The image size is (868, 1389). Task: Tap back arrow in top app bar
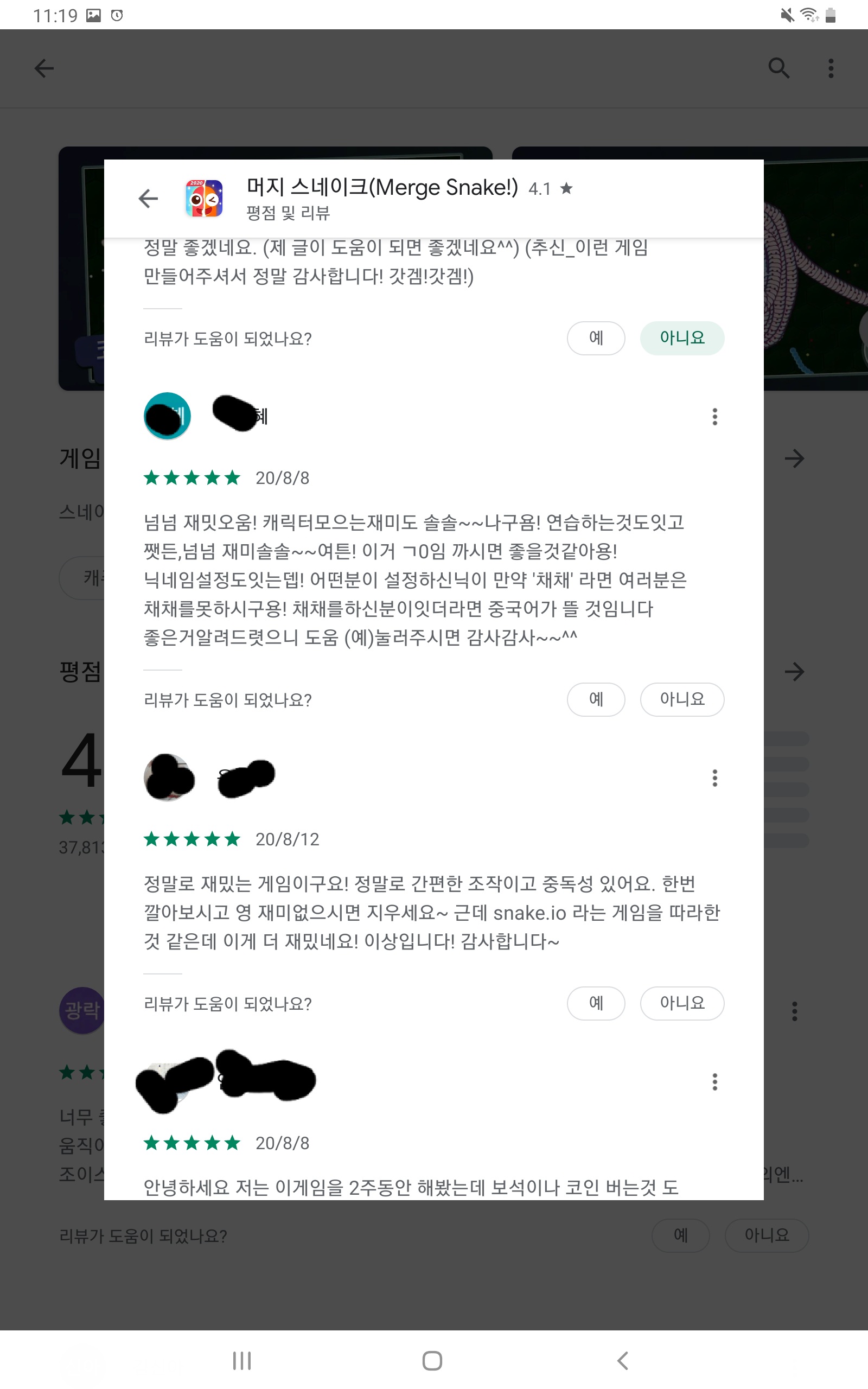pyautogui.click(x=44, y=68)
